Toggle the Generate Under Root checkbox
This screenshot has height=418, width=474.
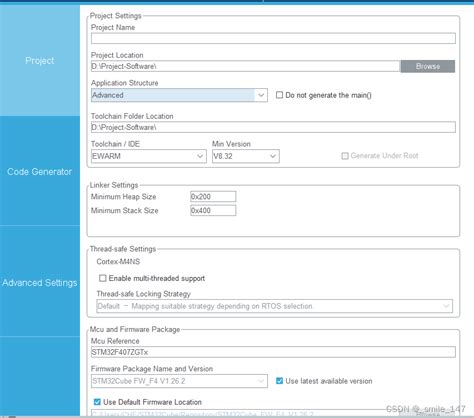[345, 156]
